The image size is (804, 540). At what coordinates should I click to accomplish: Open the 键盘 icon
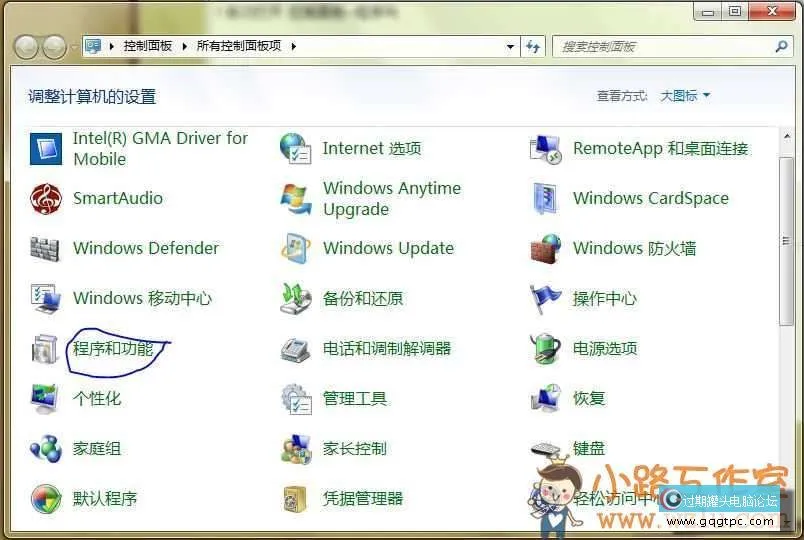(x=546, y=449)
